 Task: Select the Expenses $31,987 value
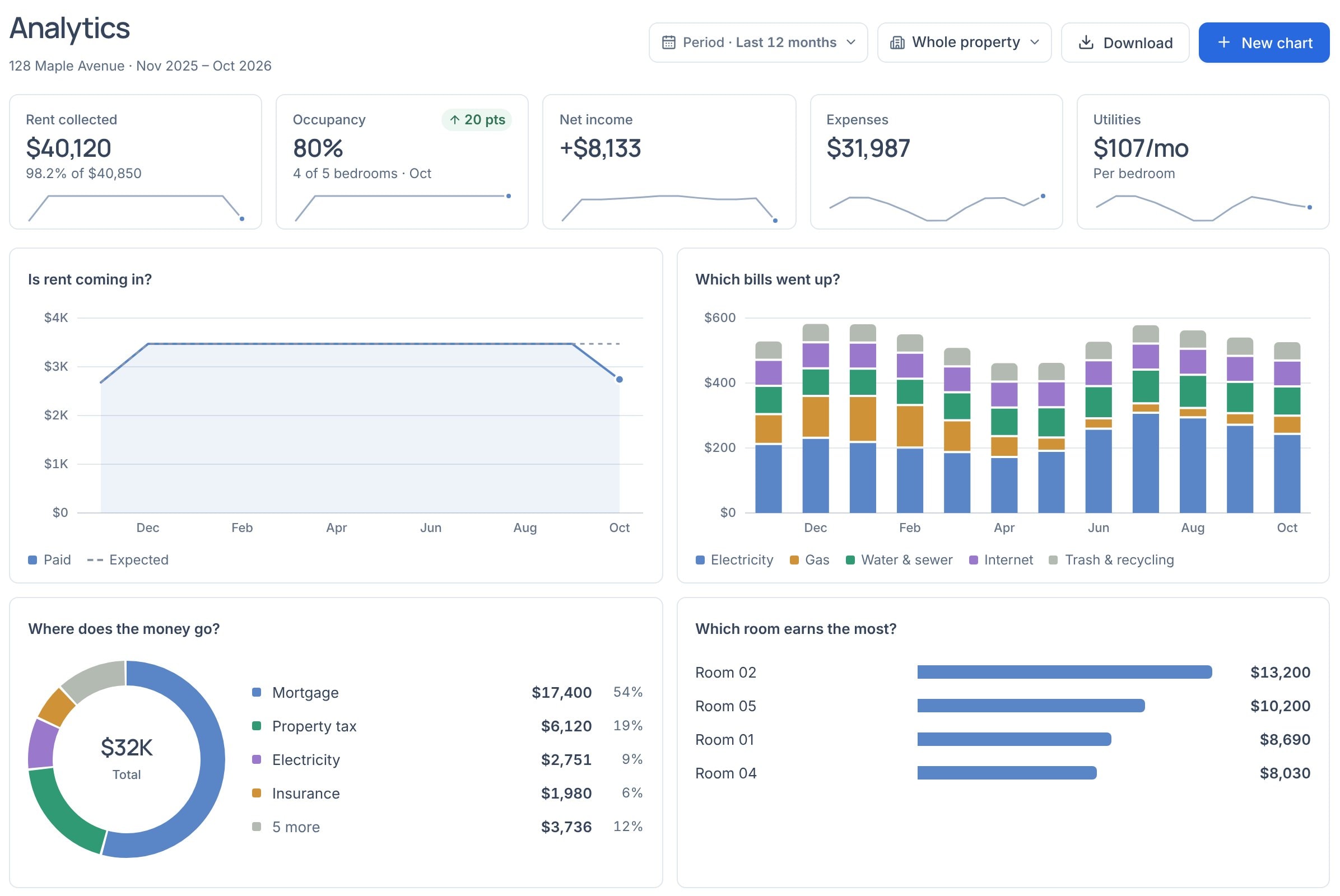(868, 148)
